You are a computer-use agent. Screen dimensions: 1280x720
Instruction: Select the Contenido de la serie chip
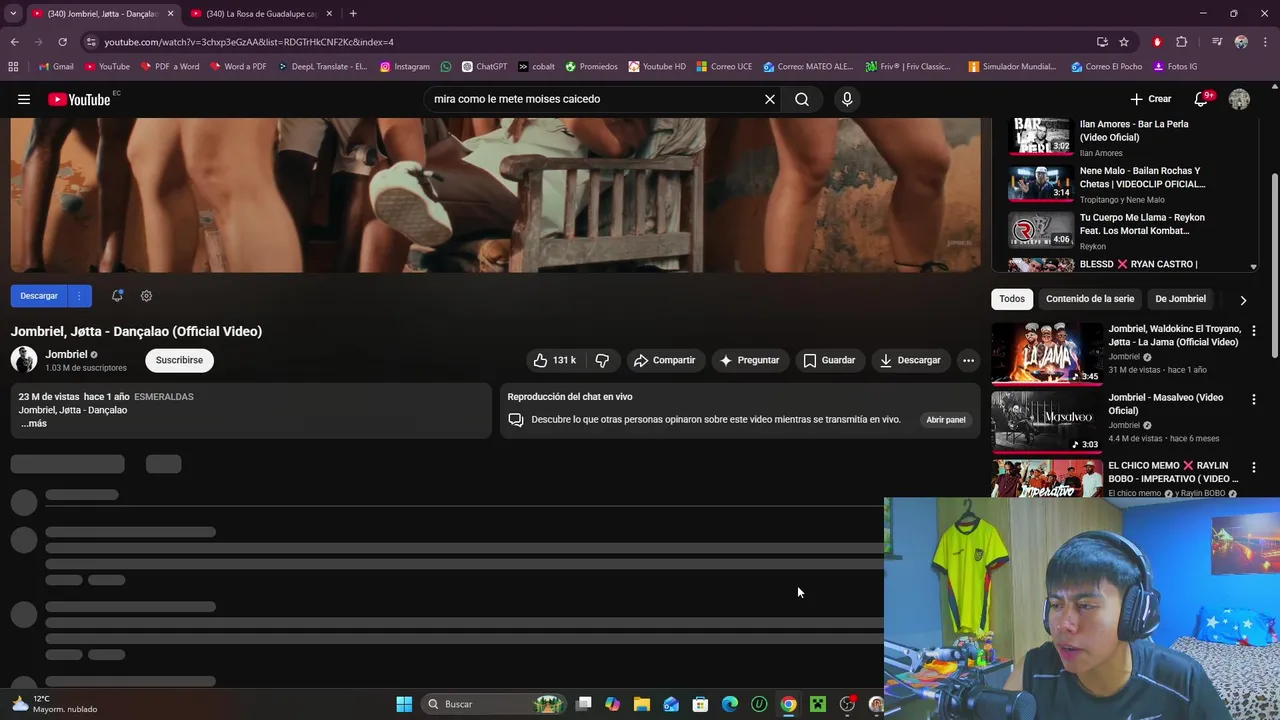coord(1090,299)
